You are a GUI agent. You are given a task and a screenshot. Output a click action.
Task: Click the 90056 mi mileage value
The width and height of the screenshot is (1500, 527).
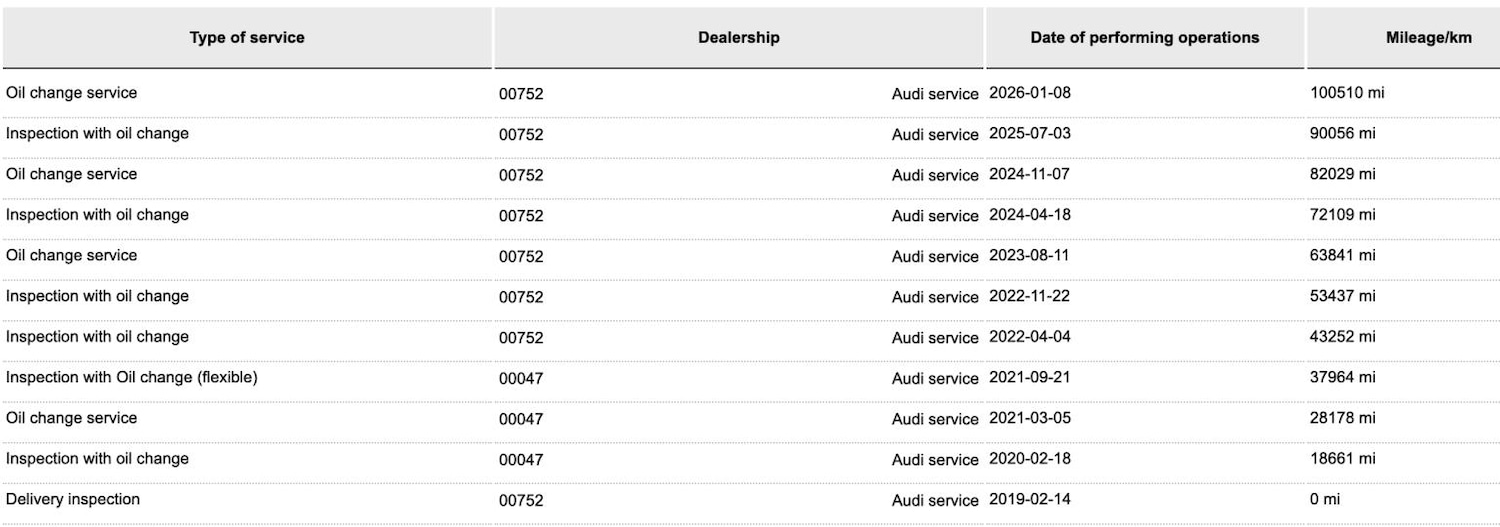click(x=1342, y=133)
